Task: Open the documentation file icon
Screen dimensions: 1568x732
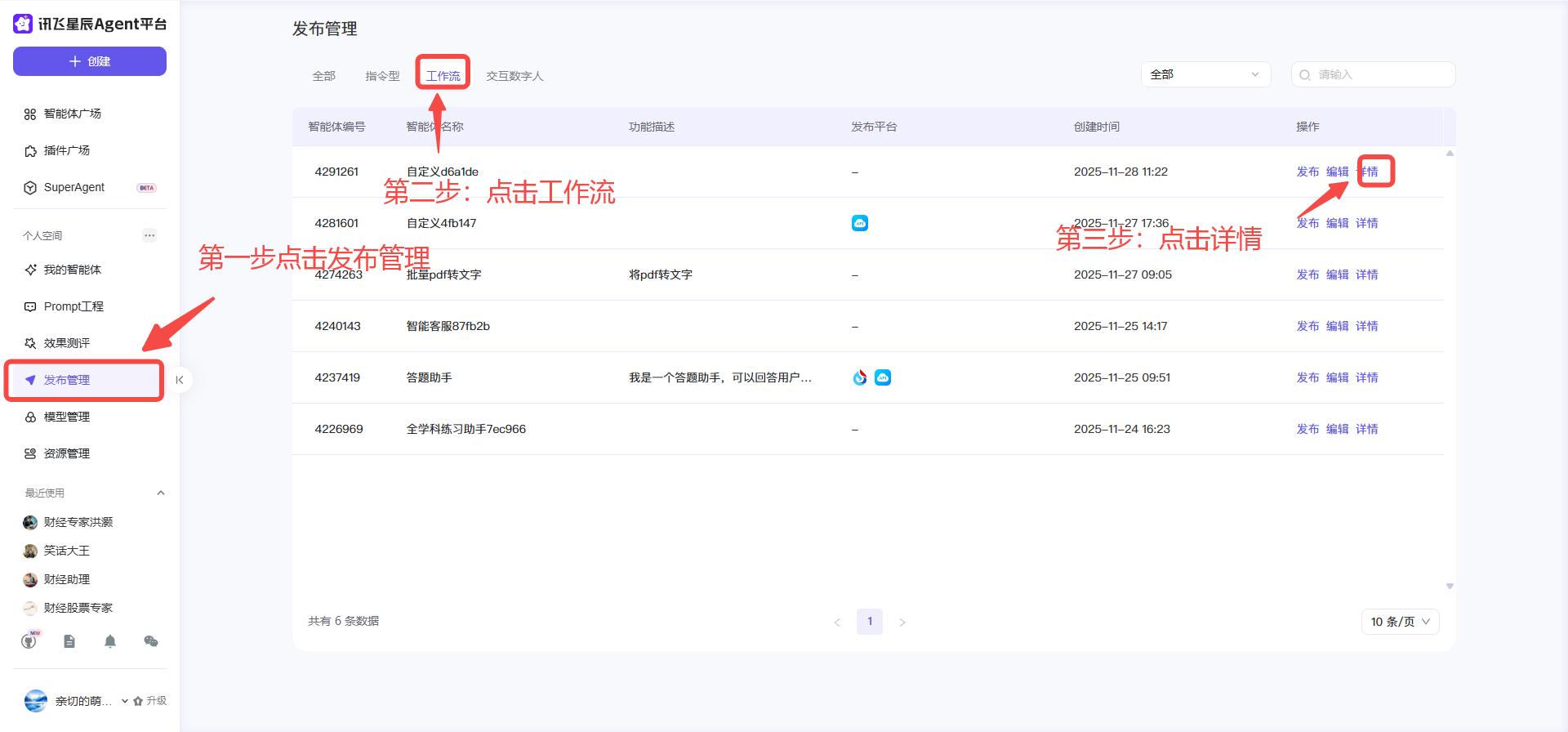Action: point(69,641)
